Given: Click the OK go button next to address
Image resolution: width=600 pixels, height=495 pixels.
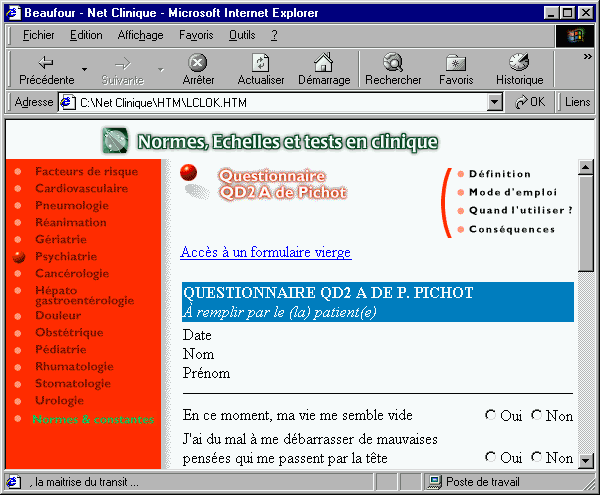Looking at the screenshot, I should click(530, 102).
